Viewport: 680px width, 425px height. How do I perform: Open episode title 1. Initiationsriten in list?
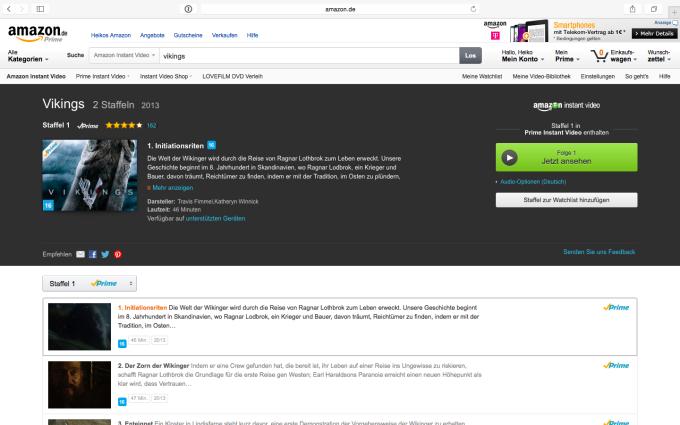coord(142,307)
